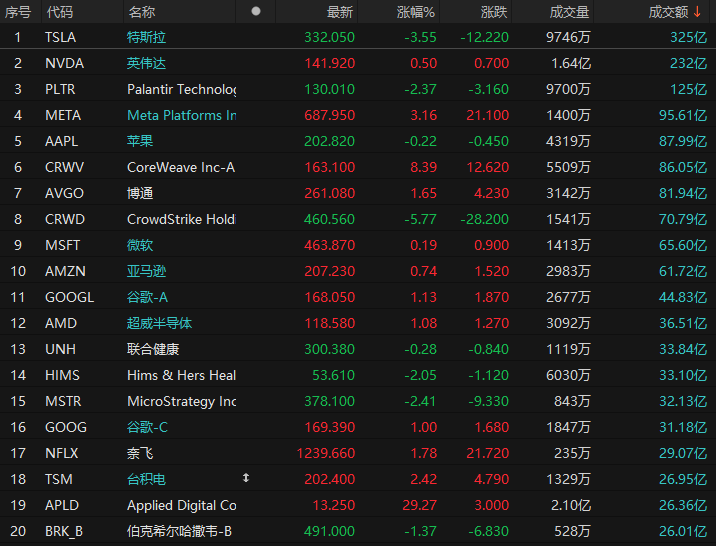Select the 博通 name cell
The image size is (716, 546).
pos(140,193)
